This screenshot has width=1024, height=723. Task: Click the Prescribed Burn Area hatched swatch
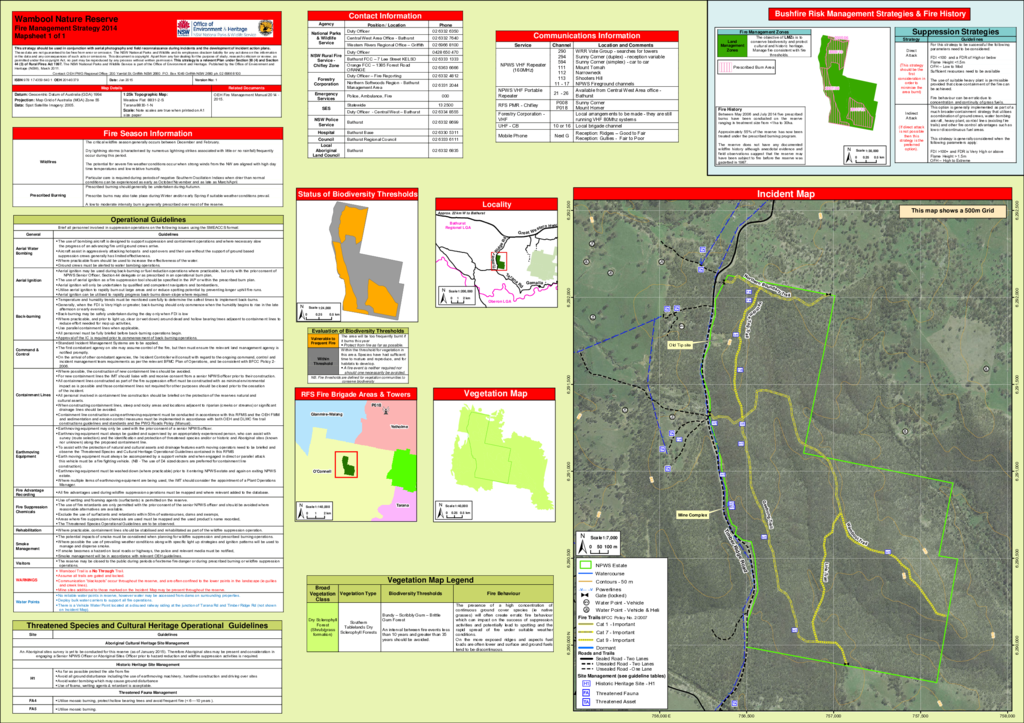(724, 67)
